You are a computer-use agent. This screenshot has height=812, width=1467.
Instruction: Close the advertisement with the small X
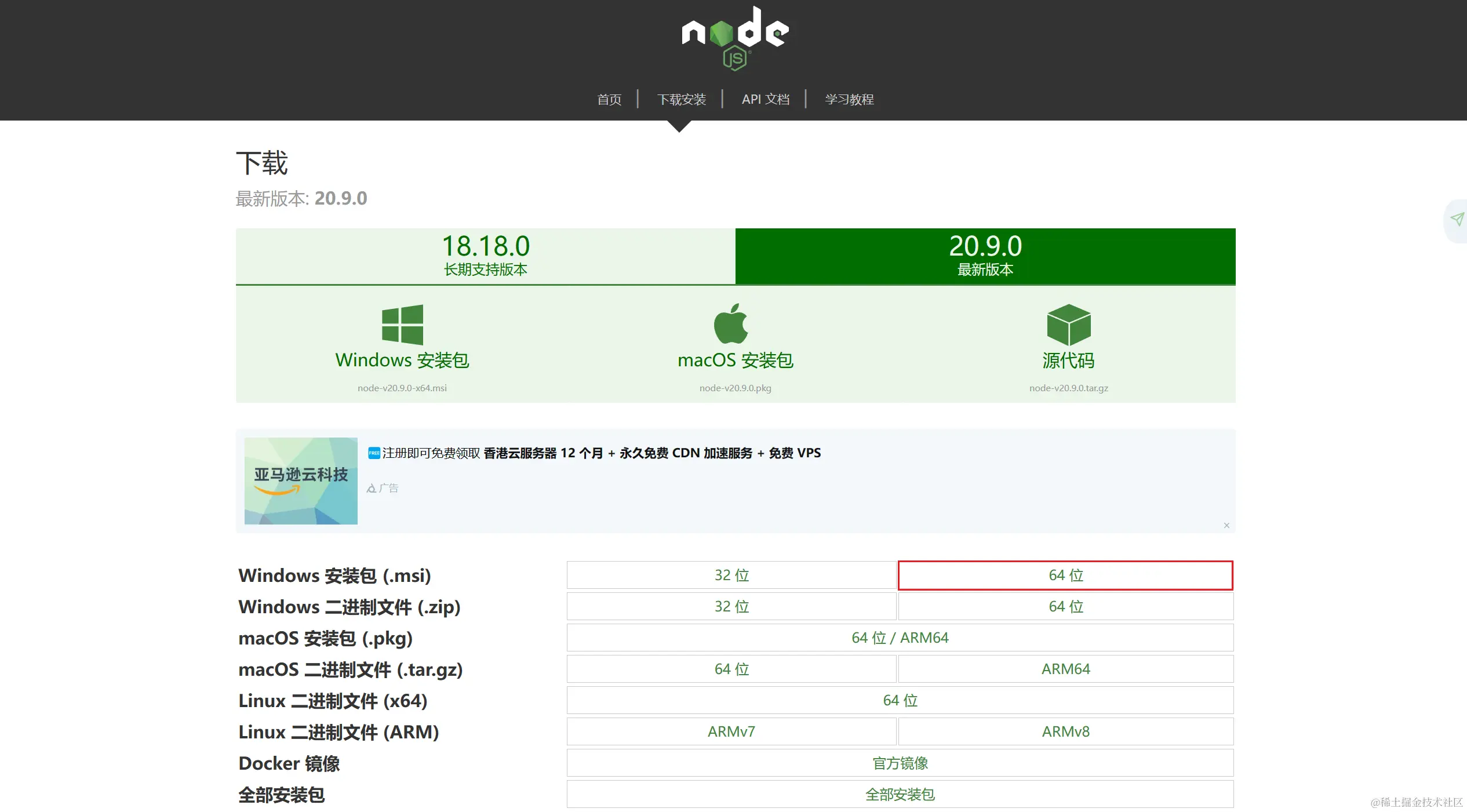(1226, 526)
